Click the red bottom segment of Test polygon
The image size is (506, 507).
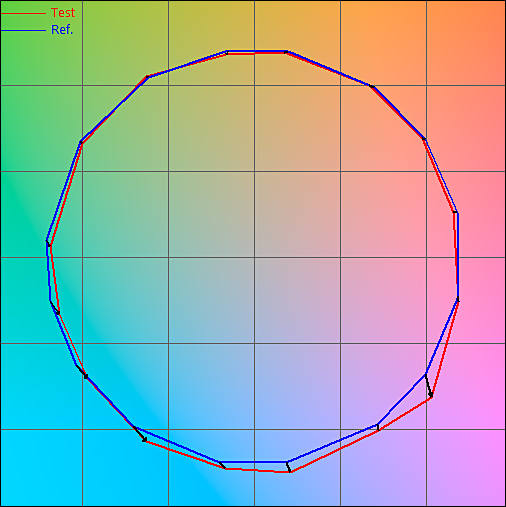click(258, 470)
